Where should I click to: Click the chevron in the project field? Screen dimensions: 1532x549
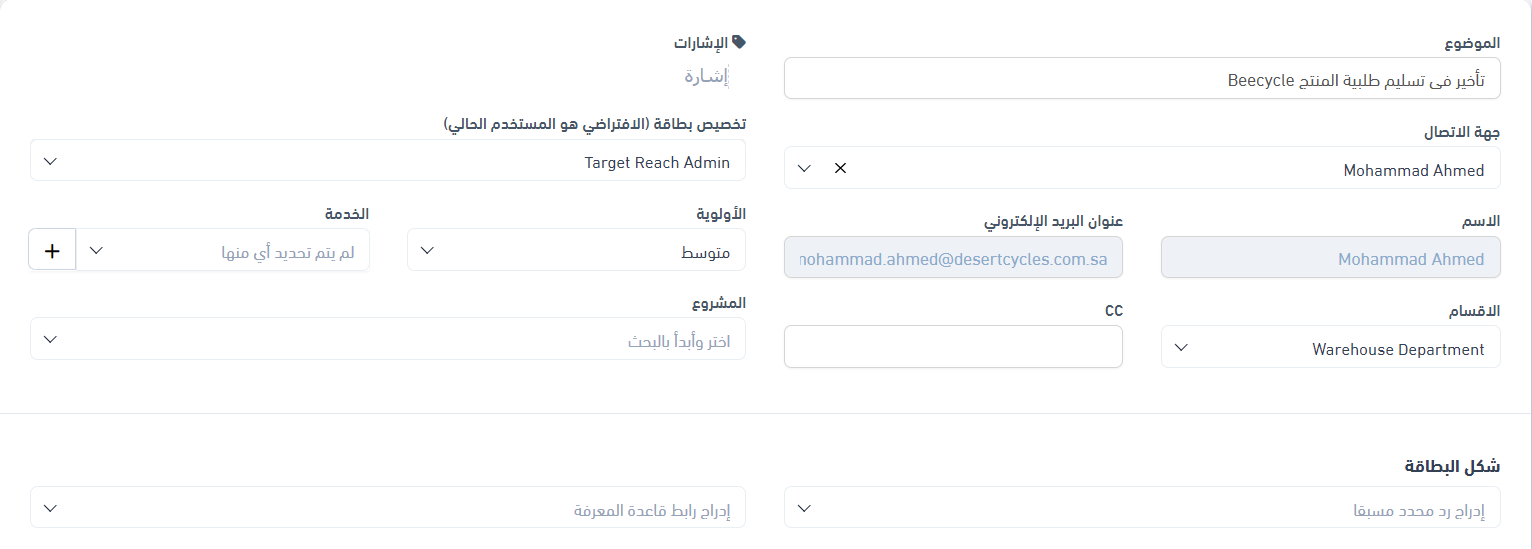point(50,340)
